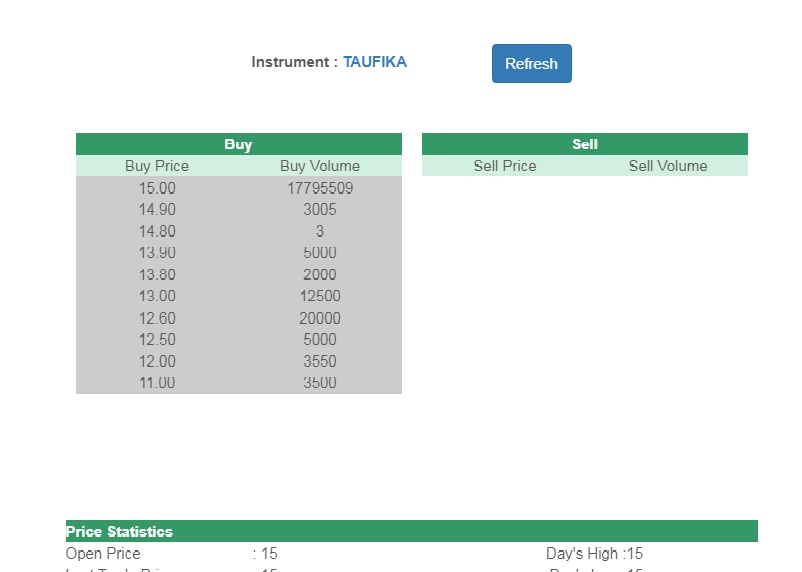
Task: Click the Buy table header
Action: 238,144
